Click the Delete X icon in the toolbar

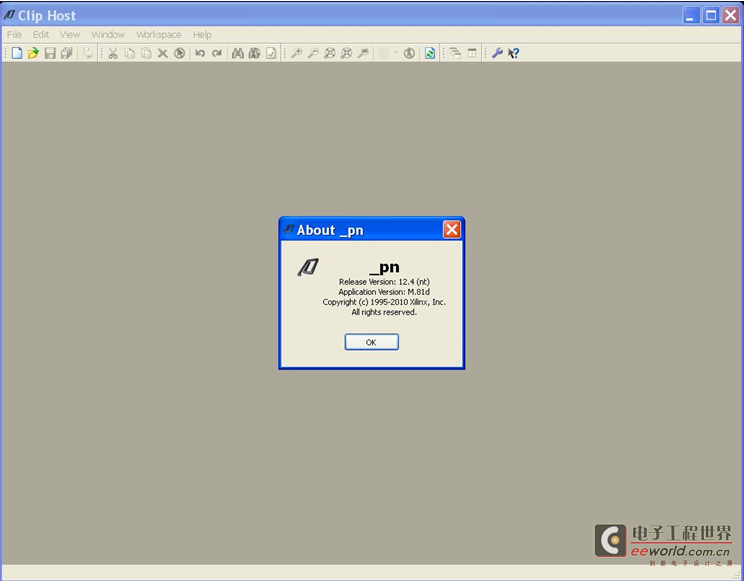click(162, 53)
